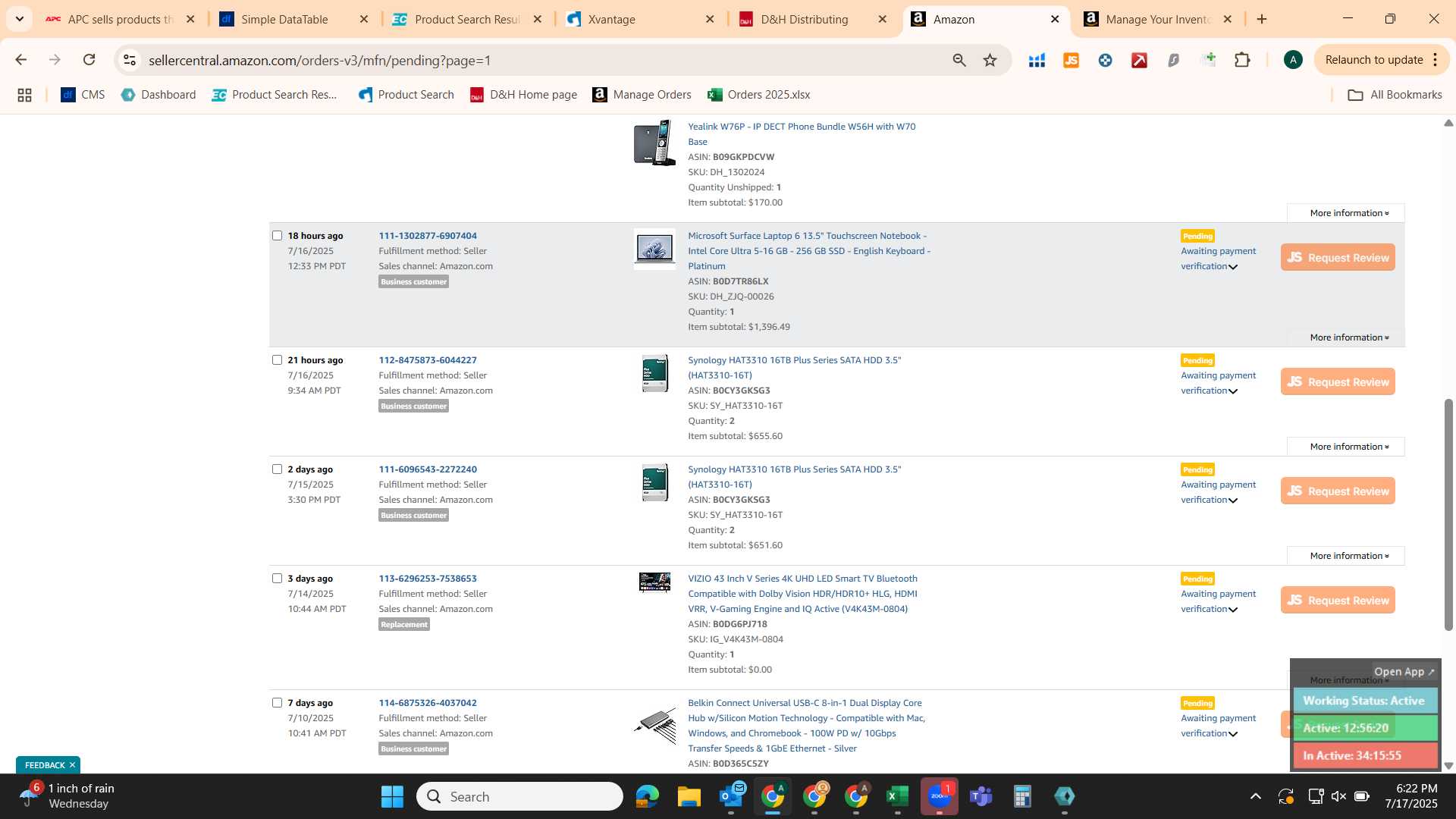The image size is (1456, 819).
Task: Open a new browser tab
Action: 1262,19
